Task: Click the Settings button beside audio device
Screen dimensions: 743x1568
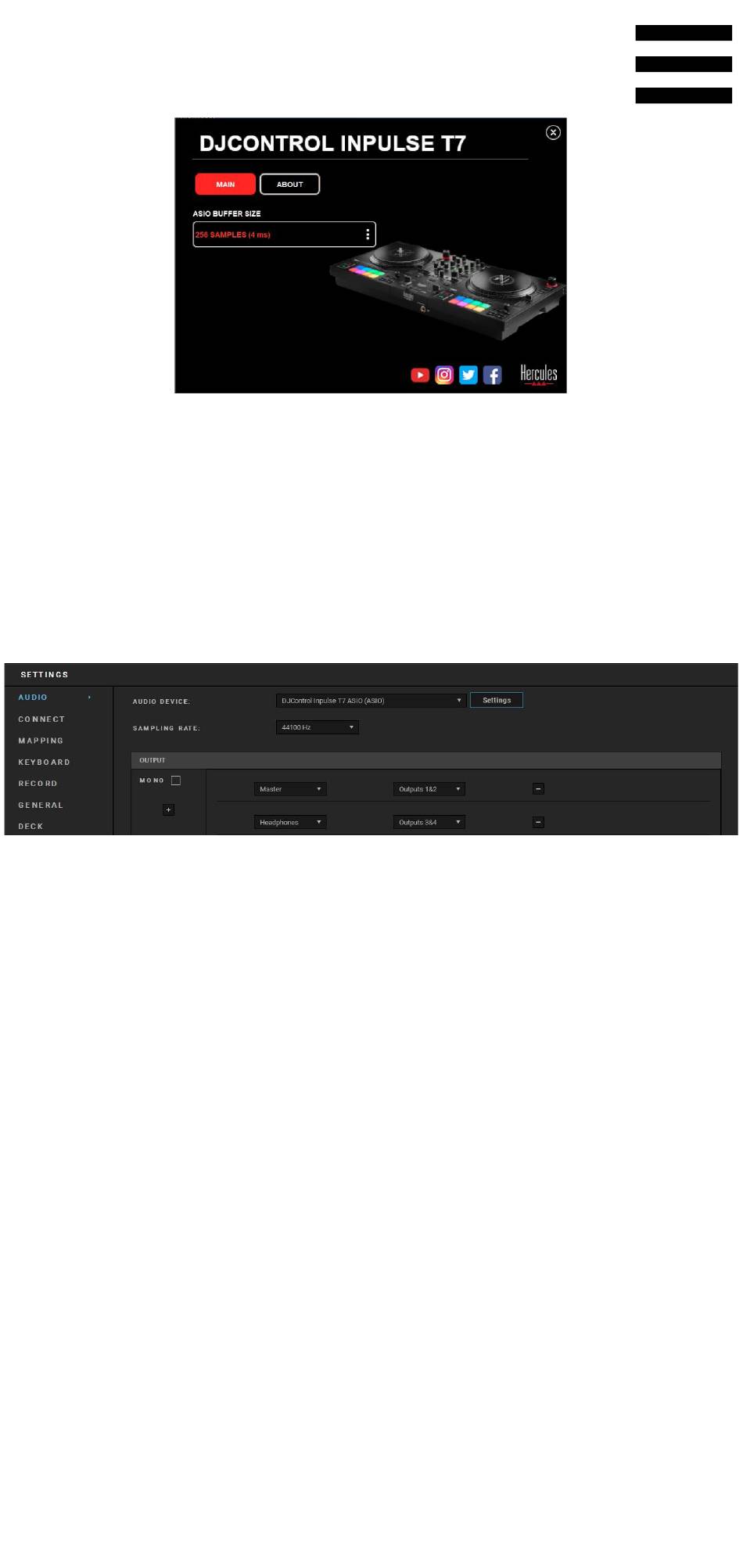Action: tap(497, 701)
